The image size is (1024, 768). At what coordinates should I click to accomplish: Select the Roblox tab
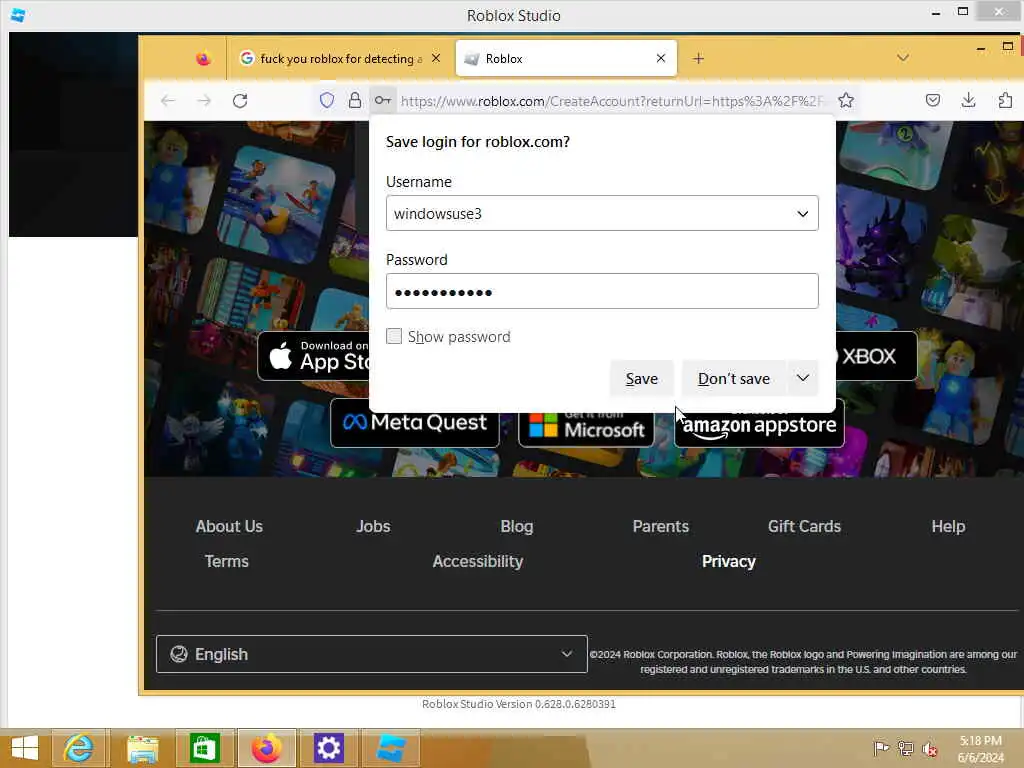[x=566, y=59]
